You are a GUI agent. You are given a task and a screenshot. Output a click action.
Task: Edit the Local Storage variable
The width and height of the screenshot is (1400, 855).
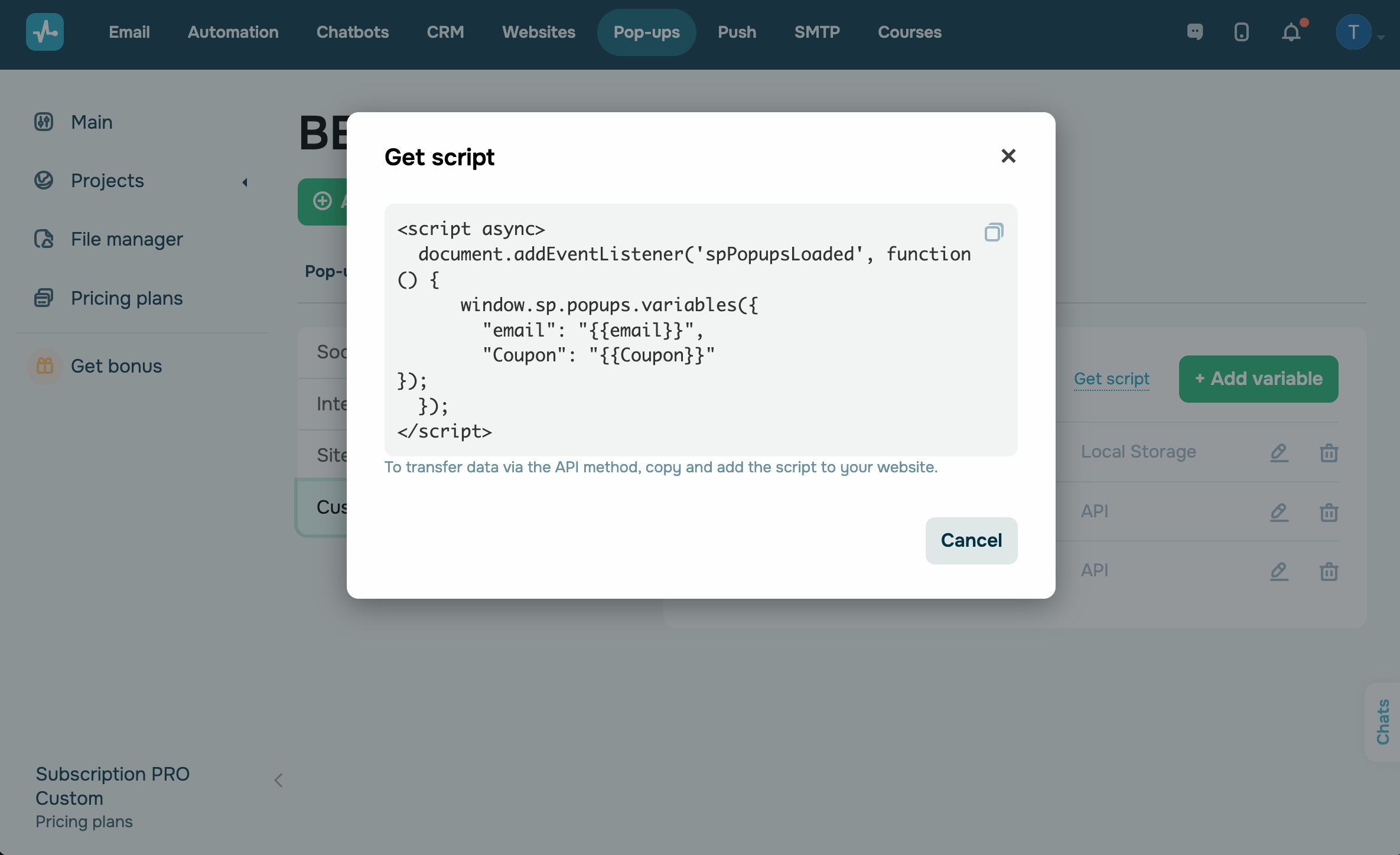coord(1279,452)
